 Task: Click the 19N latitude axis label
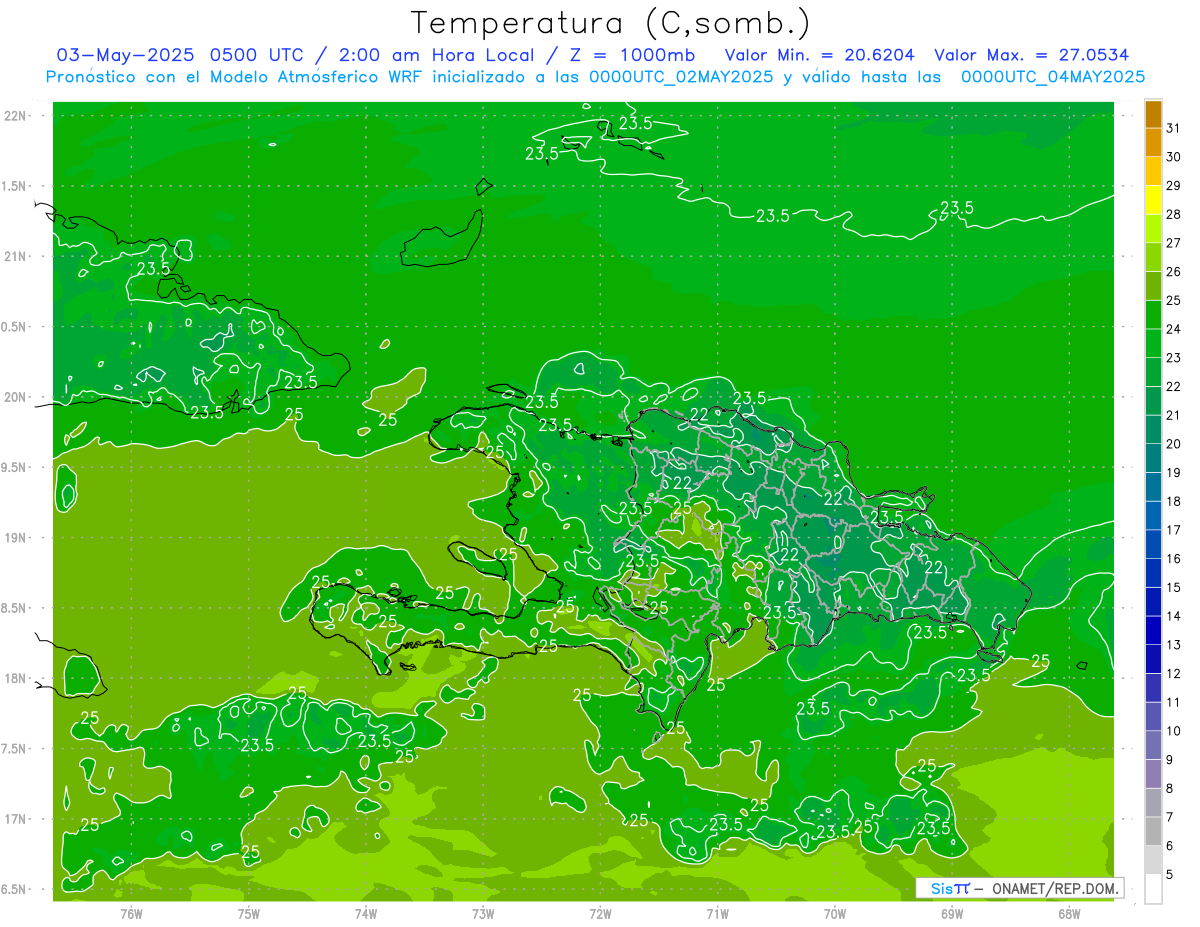tap(16, 538)
